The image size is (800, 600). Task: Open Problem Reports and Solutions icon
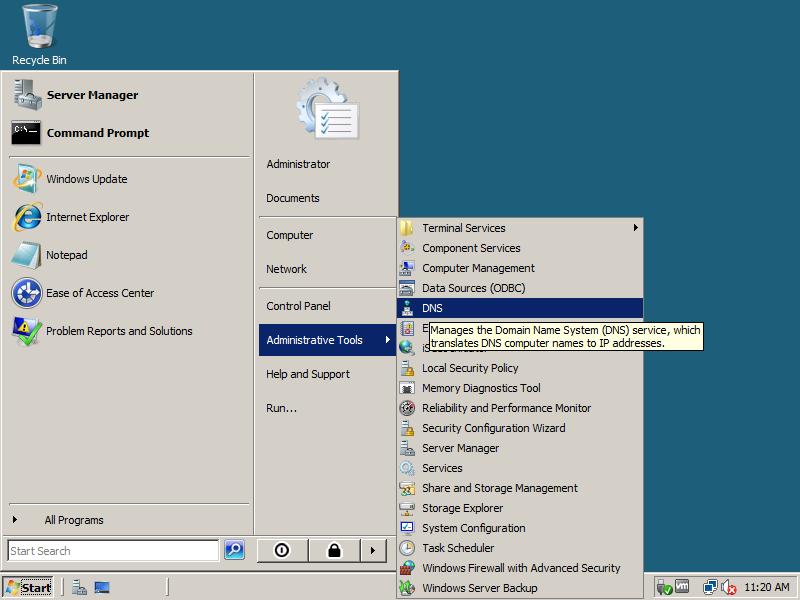(x=27, y=331)
